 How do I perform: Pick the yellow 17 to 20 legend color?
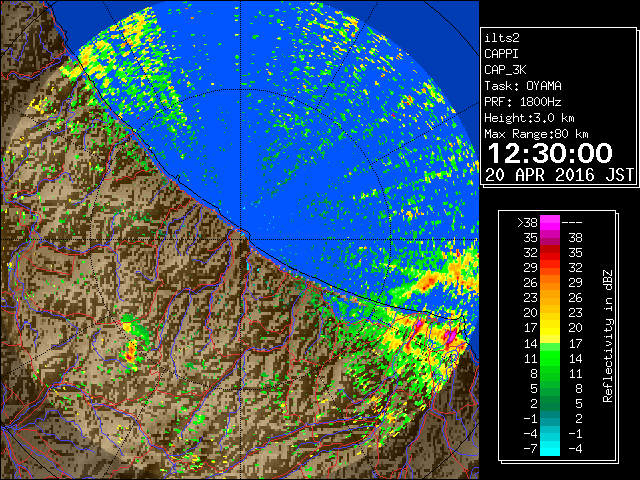550,328
